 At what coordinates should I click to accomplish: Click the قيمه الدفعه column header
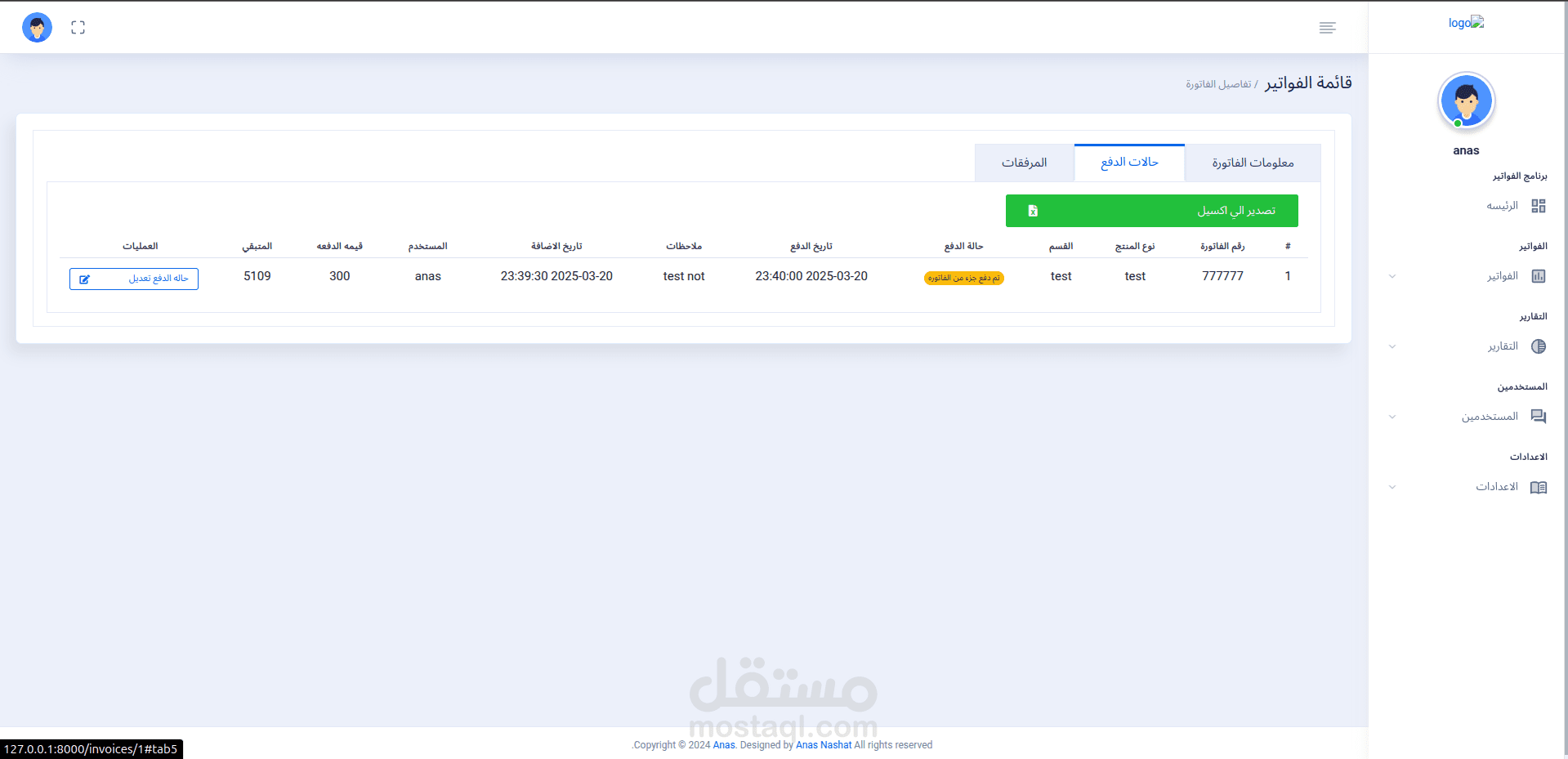click(340, 246)
